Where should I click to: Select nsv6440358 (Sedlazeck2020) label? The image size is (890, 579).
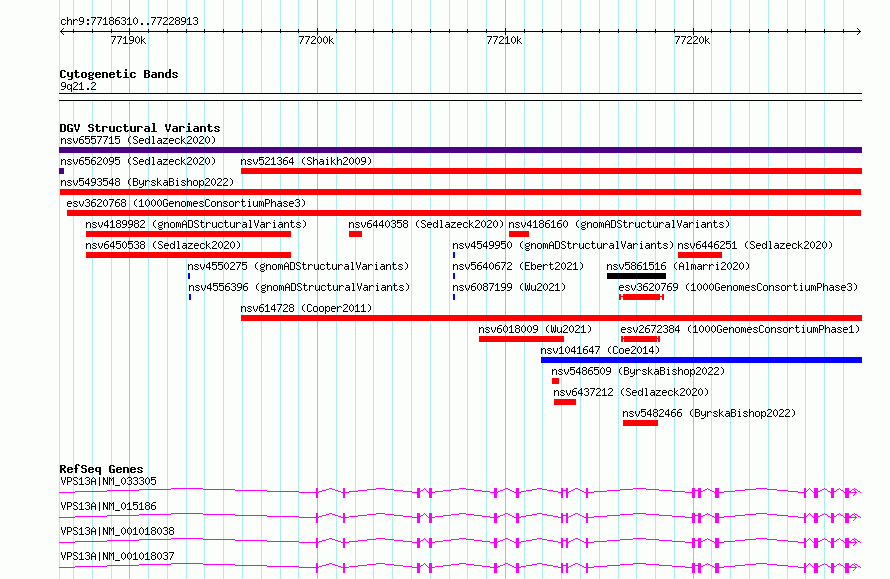tap(426, 224)
